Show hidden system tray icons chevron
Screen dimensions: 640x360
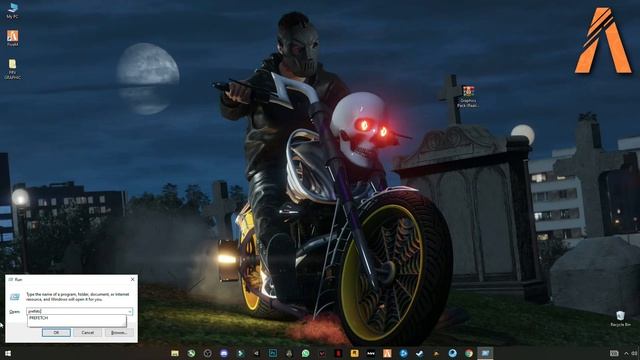point(626,353)
